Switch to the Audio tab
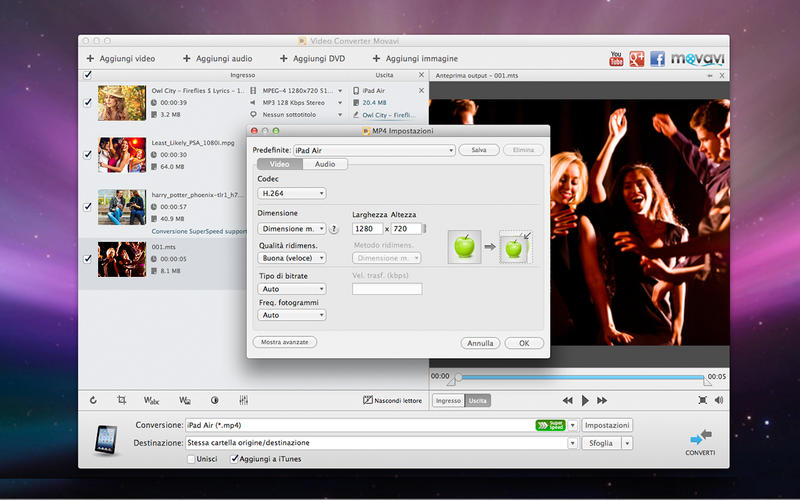 [325, 164]
